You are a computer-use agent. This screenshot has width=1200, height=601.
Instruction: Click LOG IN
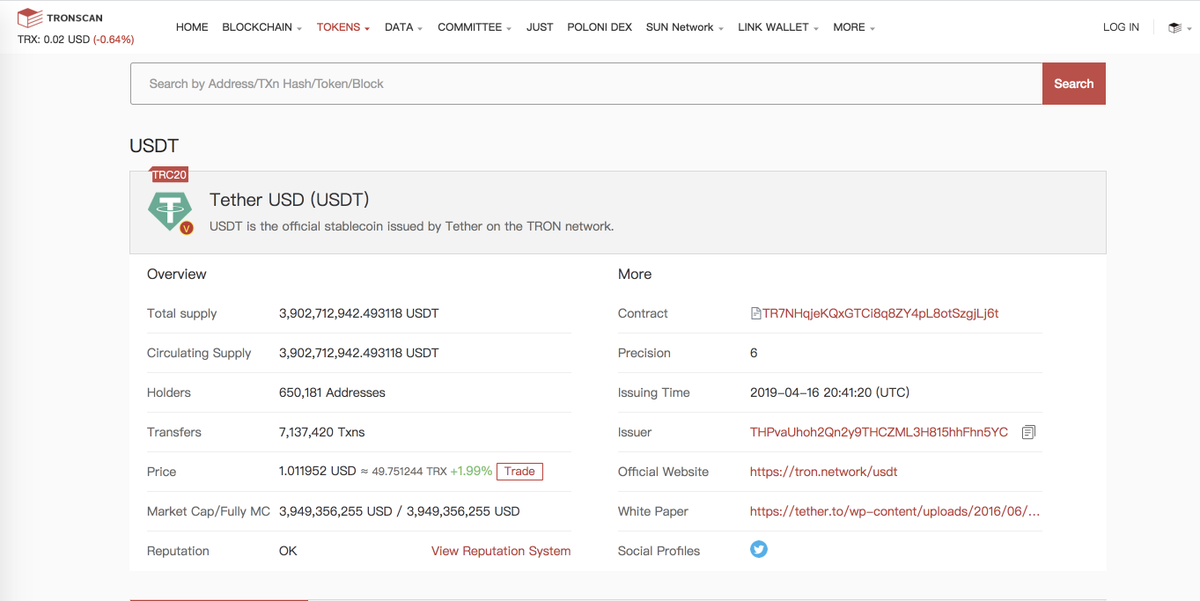[1121, 27]
